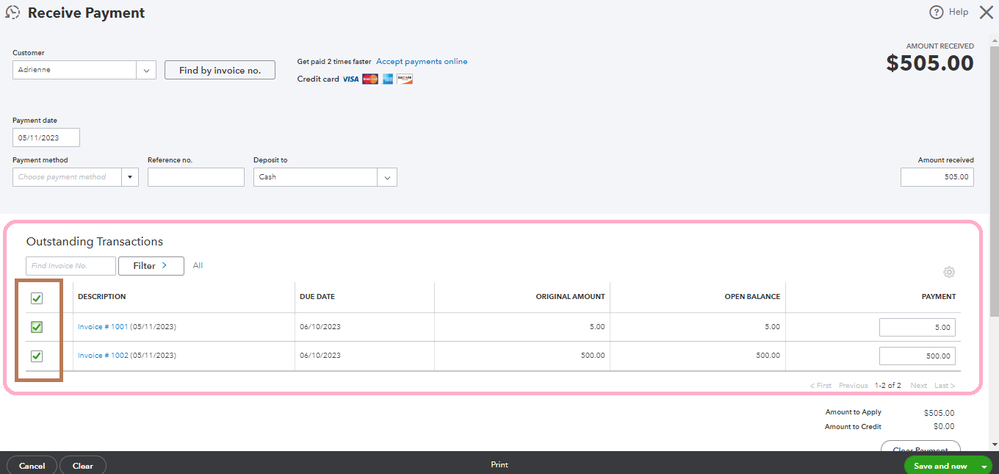Click the Customer field showing Adrienne

point(75,70)
